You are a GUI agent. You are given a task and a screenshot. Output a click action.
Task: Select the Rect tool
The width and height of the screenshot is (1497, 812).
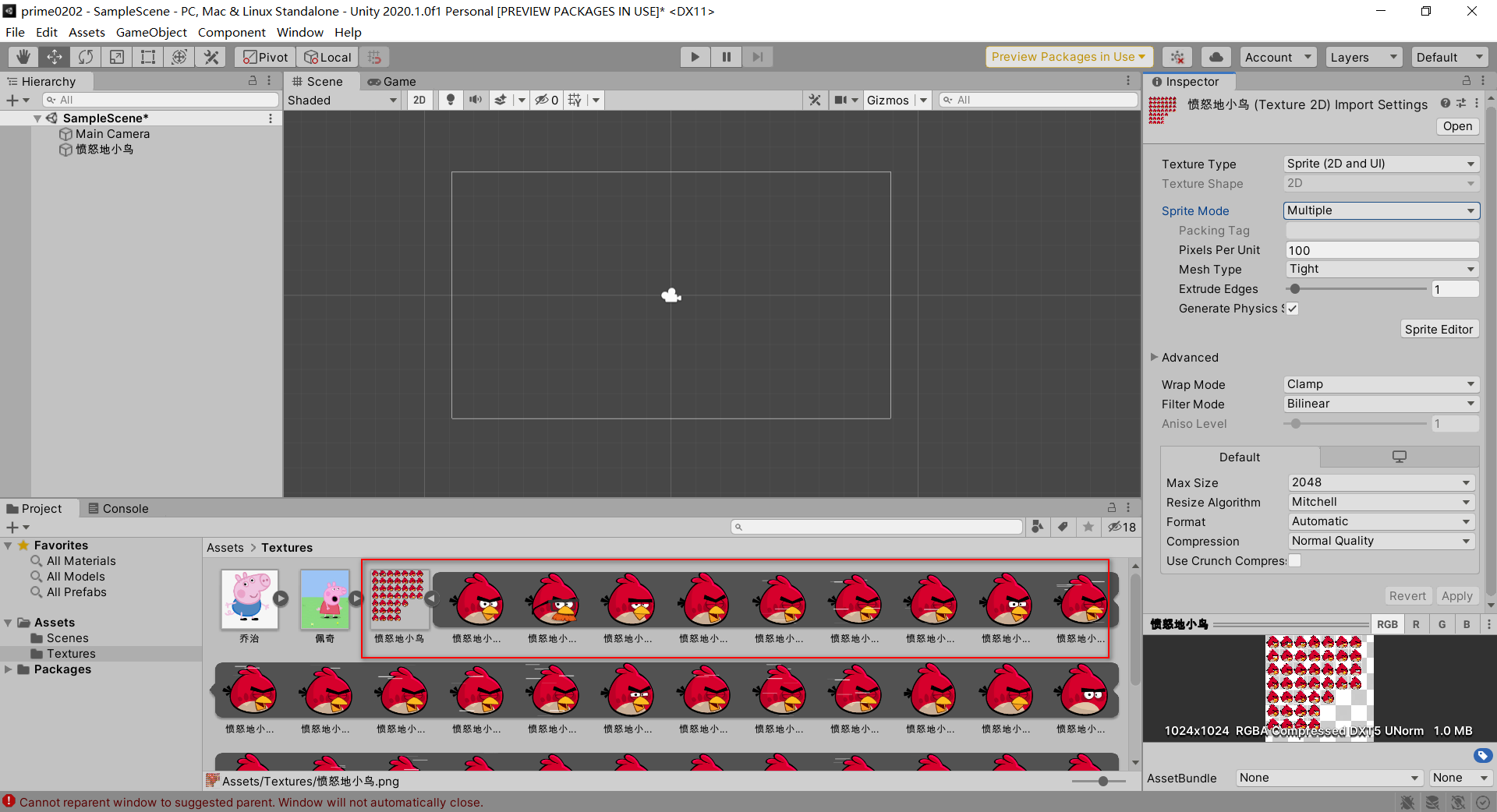[x=148, y=57]
